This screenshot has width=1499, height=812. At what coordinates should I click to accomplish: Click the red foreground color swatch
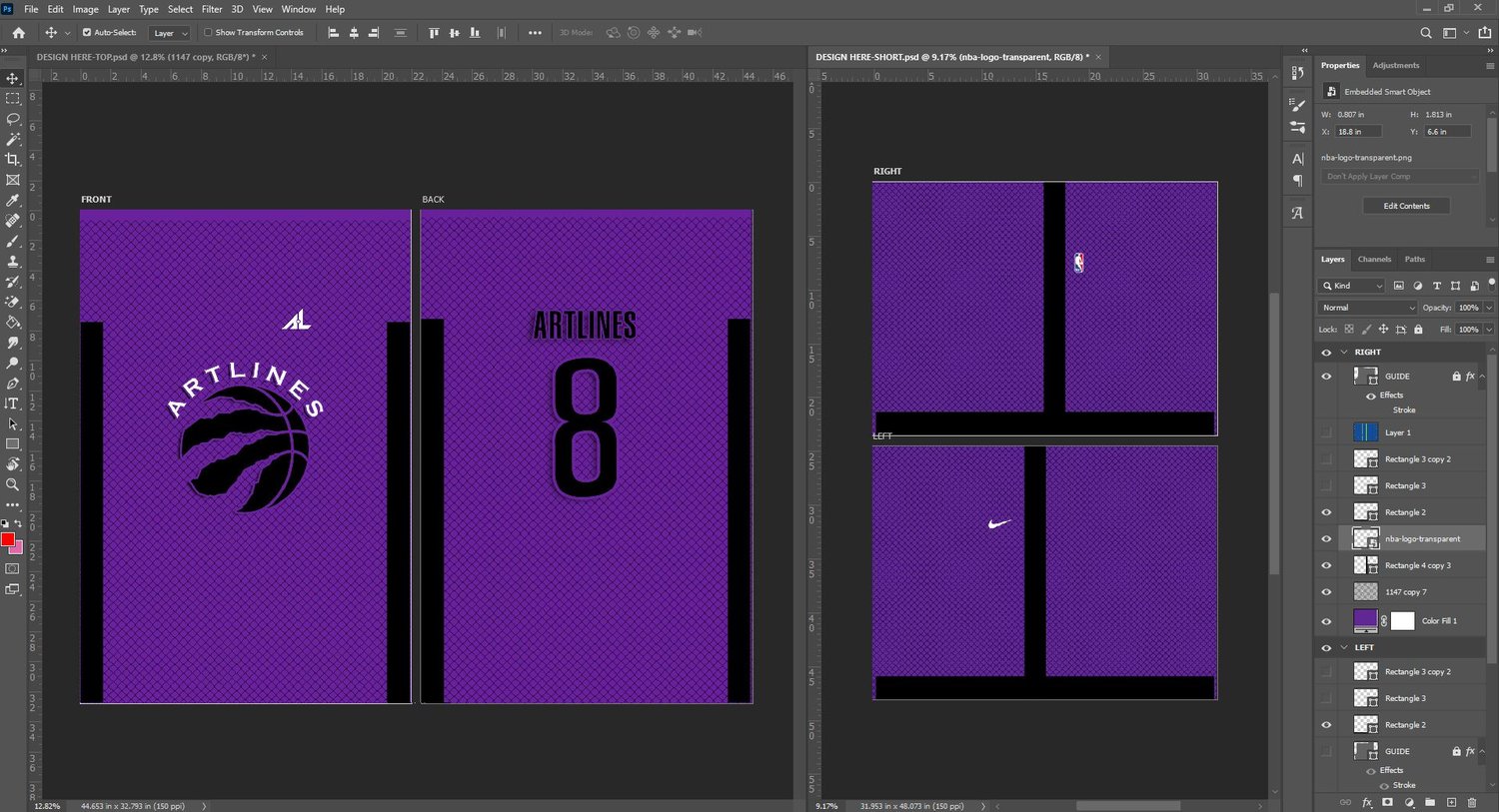point(8,540)
